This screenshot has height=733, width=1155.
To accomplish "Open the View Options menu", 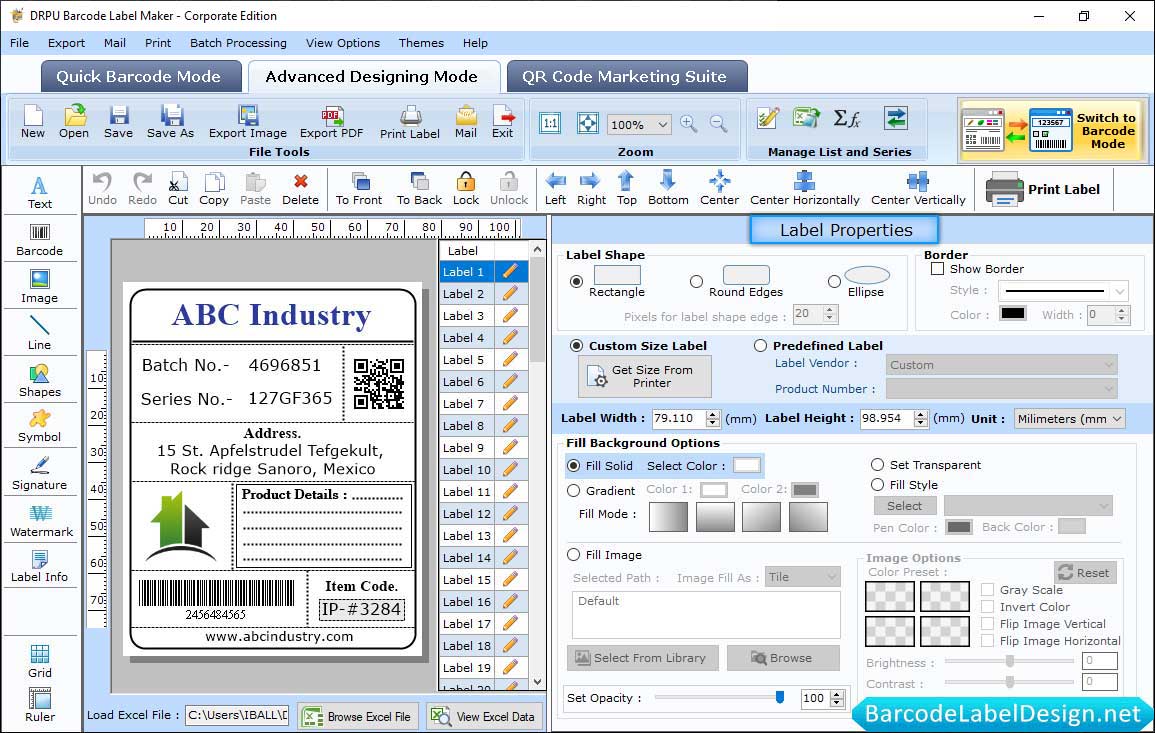I will (x=343, y=43).
